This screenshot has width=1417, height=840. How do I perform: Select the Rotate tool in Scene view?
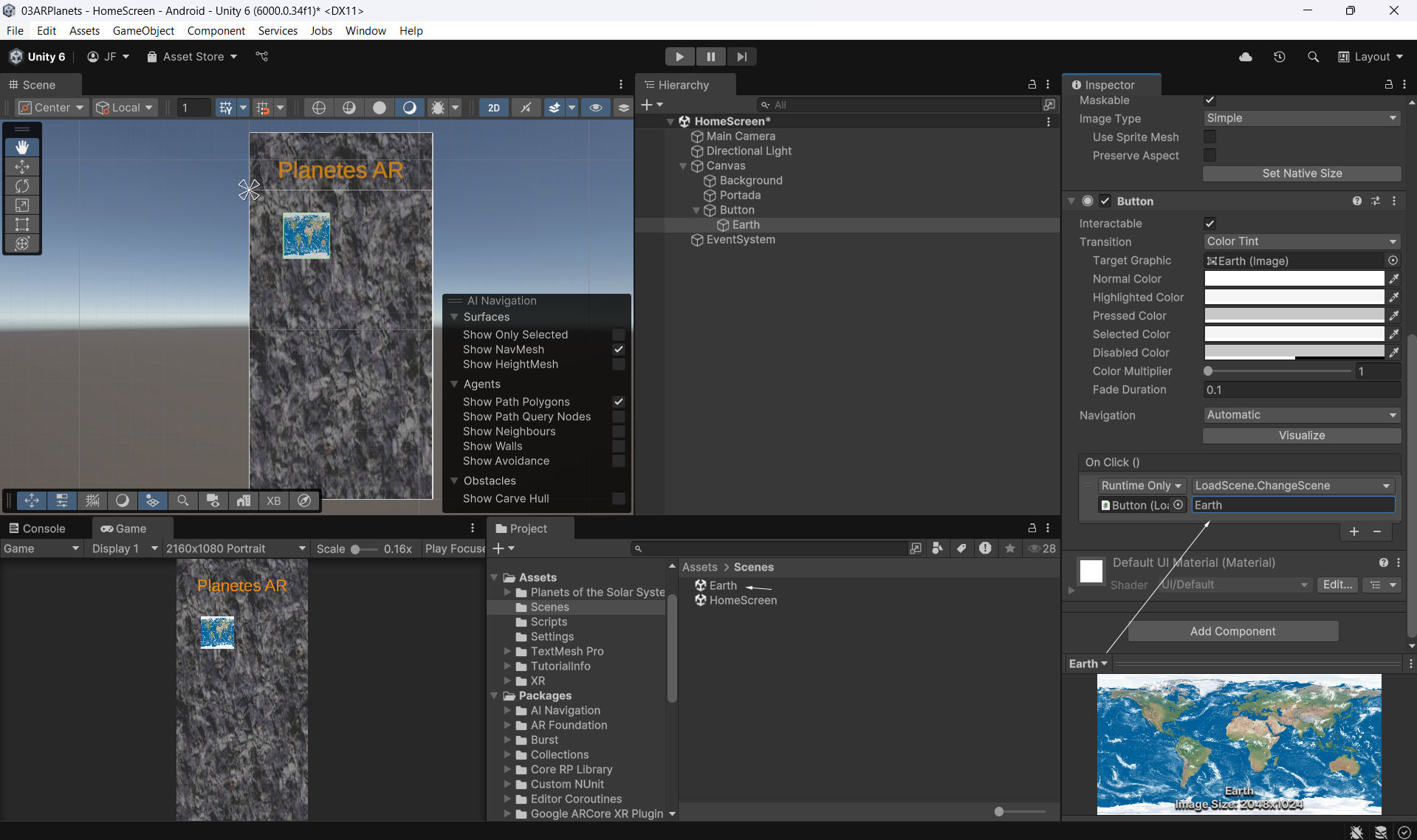22,186
